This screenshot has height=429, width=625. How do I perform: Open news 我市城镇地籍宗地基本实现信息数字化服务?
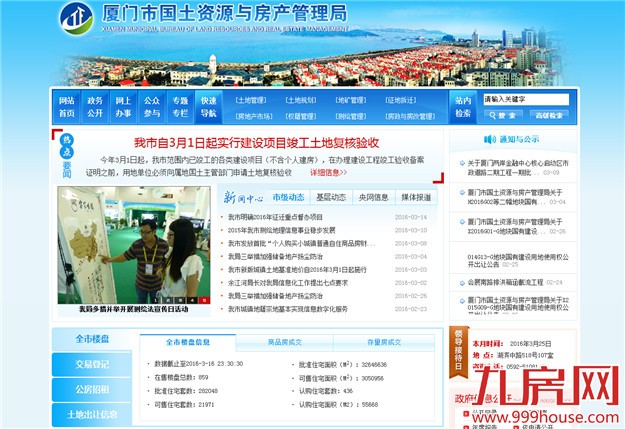[288, 309]
